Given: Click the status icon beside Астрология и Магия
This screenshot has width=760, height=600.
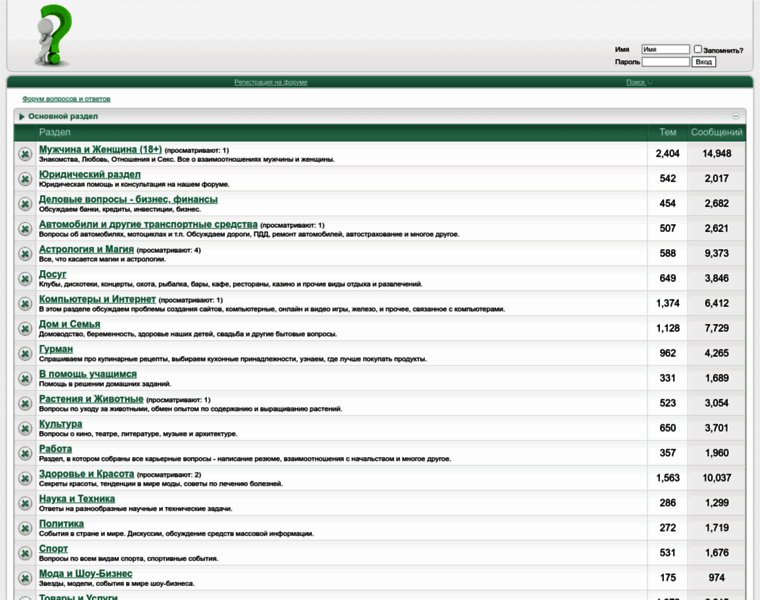Looking at the screenshot, I should click(25, 254).
